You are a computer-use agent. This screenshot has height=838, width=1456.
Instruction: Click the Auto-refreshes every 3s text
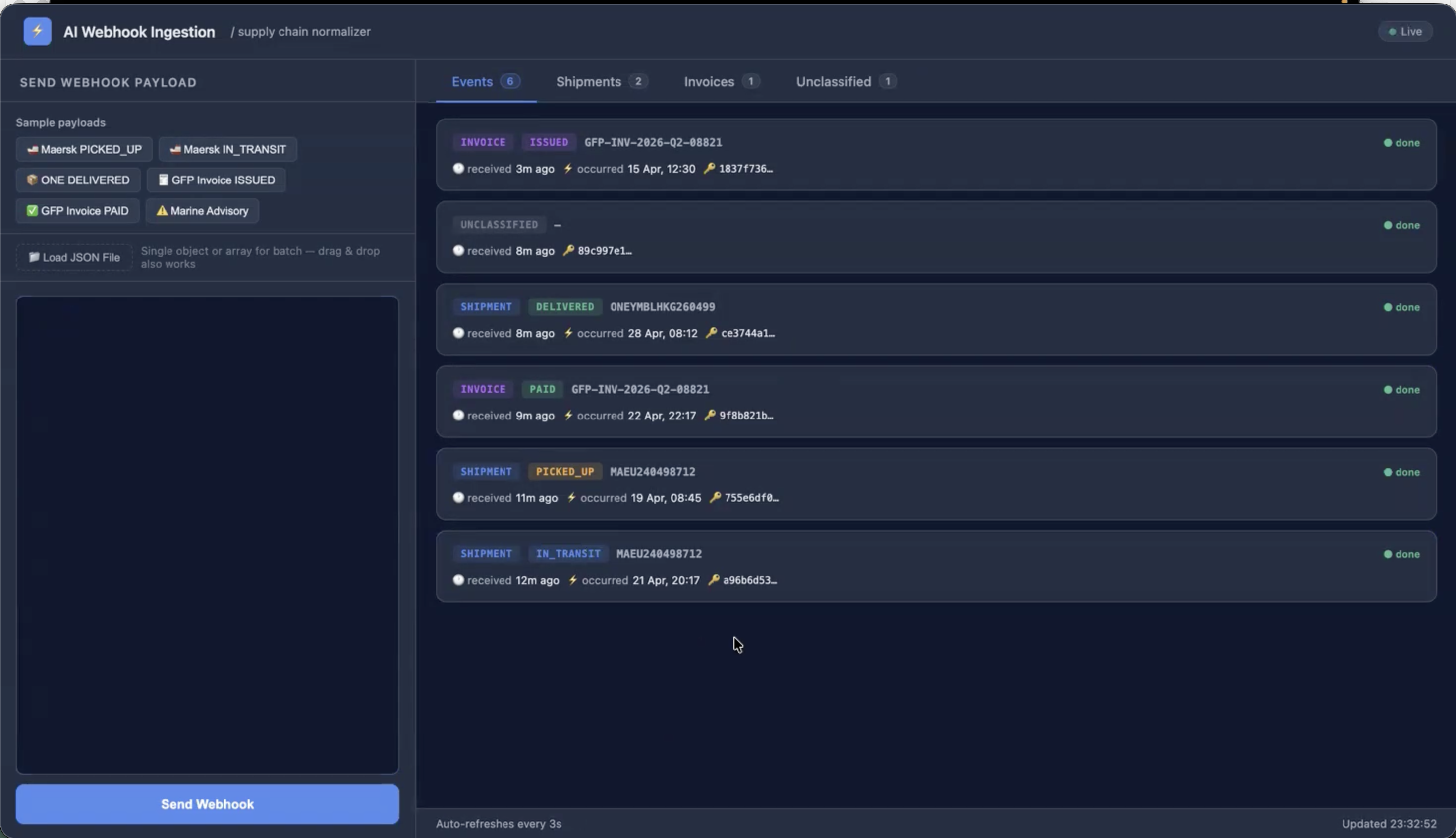[499, 824]
